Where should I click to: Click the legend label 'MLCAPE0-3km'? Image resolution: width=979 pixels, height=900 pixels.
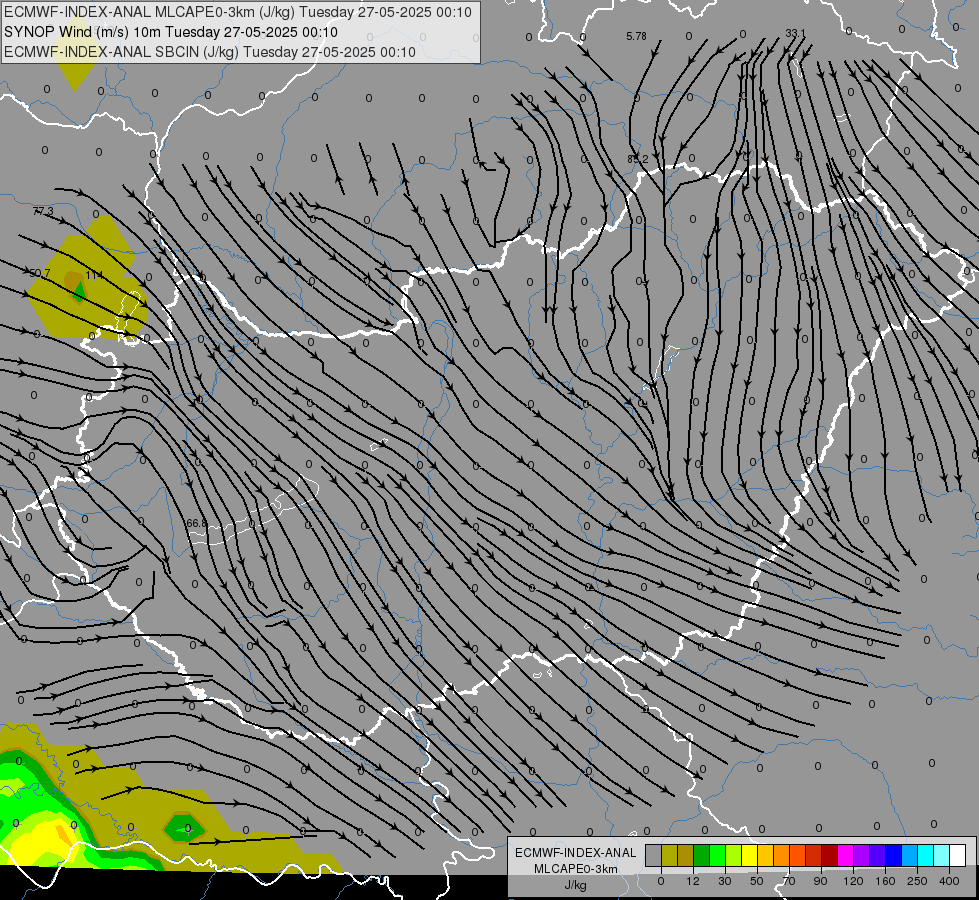pos(576,869)
